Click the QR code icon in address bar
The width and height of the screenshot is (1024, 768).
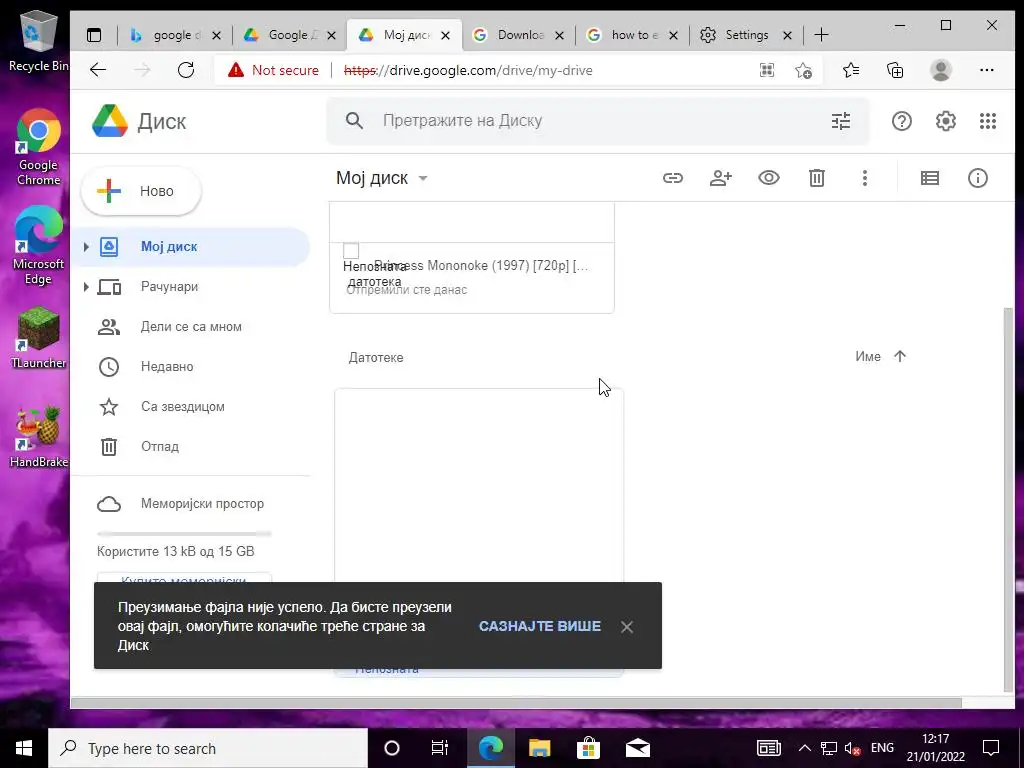coord(767,70)
